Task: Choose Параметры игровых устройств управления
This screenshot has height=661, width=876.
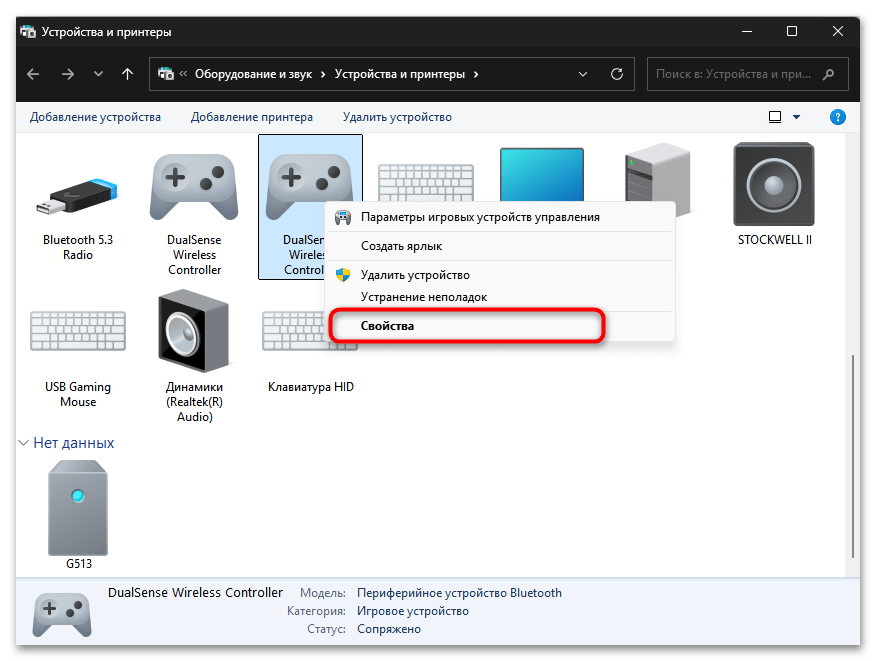Action: point(500,217)
